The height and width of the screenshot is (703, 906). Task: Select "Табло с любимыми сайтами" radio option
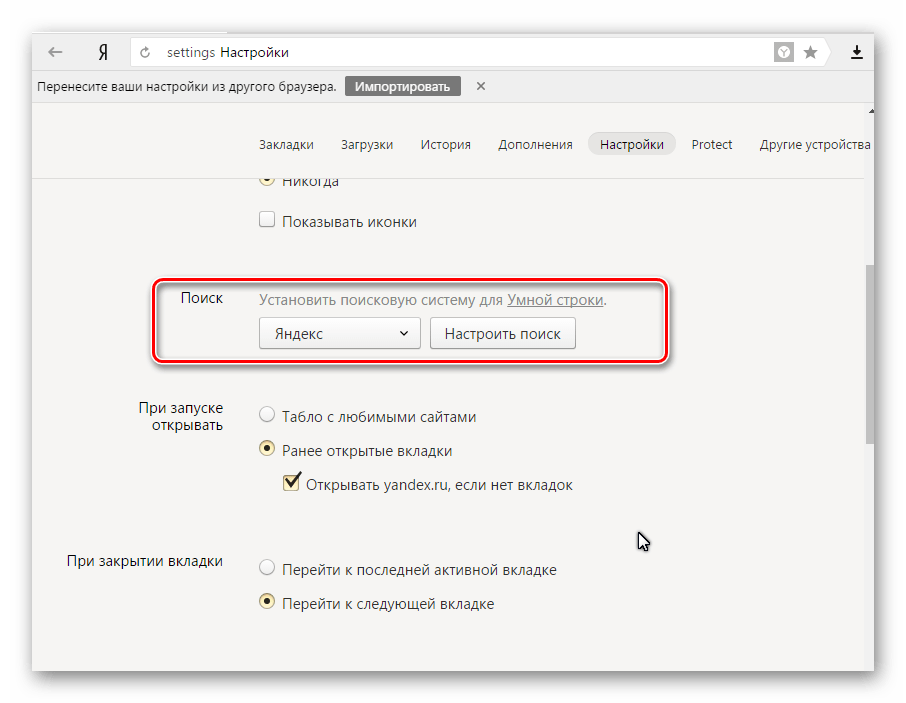point(267,416)
